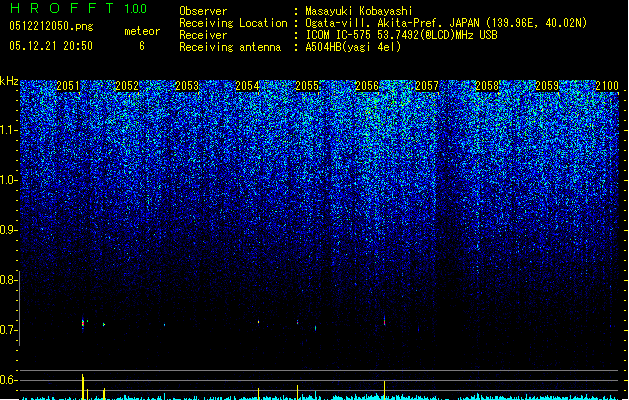Click the 2052 time marker
Image resolution: width=629 pixels, height=400 pixels.
[127, 86]
